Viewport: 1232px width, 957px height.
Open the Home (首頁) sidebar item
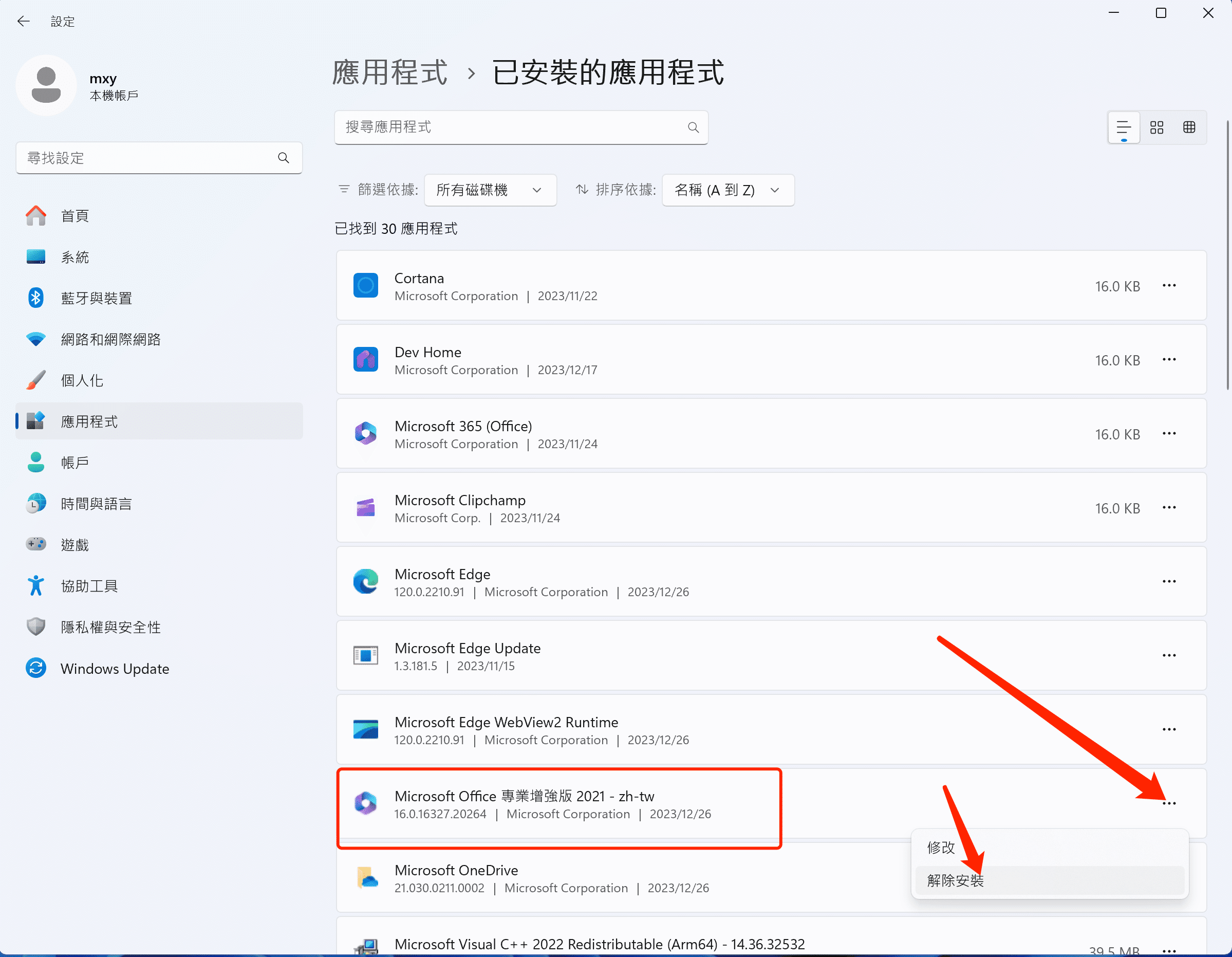tap(74, 216)
